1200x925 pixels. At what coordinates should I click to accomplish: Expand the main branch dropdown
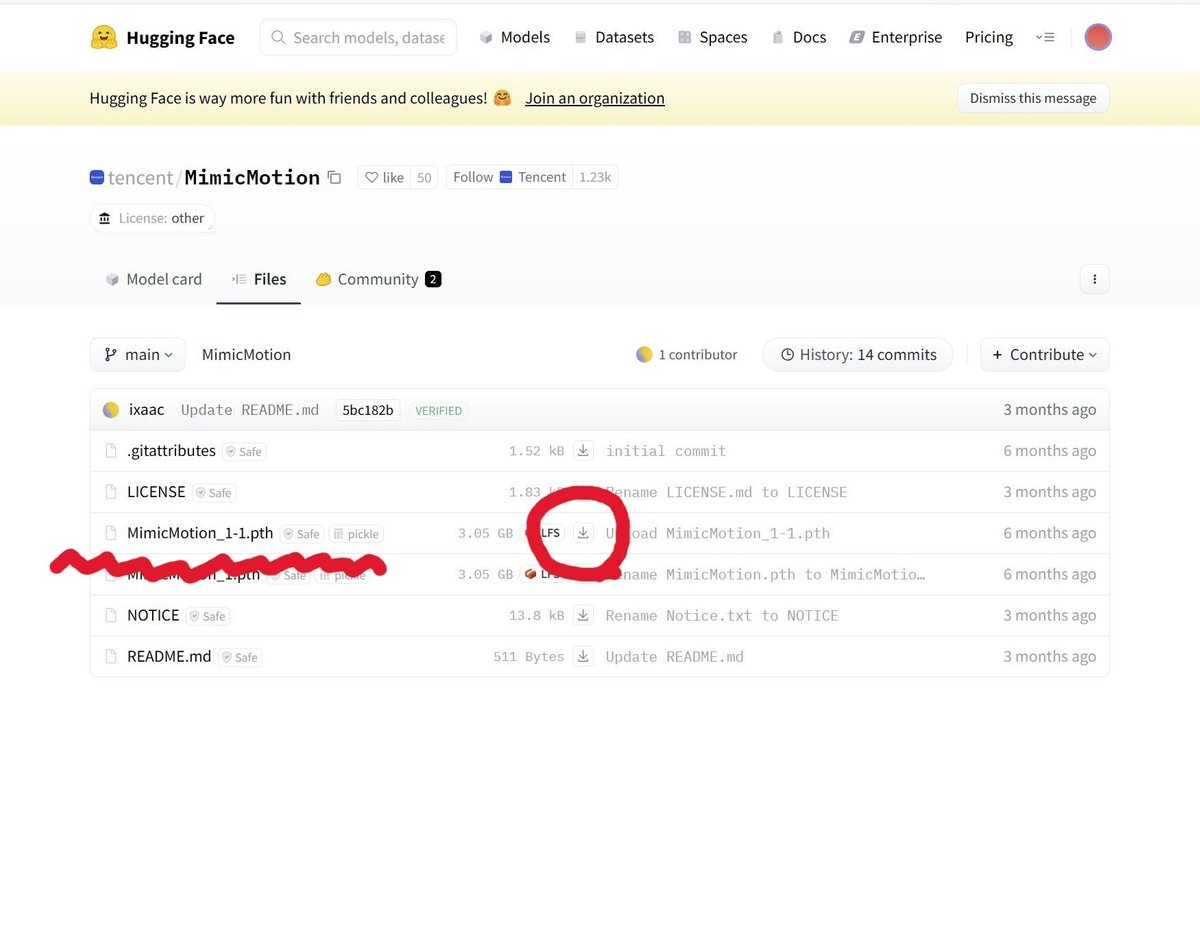pyautogui.click(x=138, y=354)
